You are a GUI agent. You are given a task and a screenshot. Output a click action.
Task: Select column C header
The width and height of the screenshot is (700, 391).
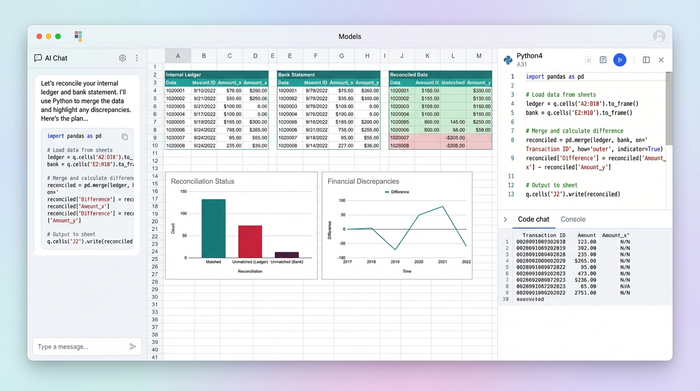point(229,56)
